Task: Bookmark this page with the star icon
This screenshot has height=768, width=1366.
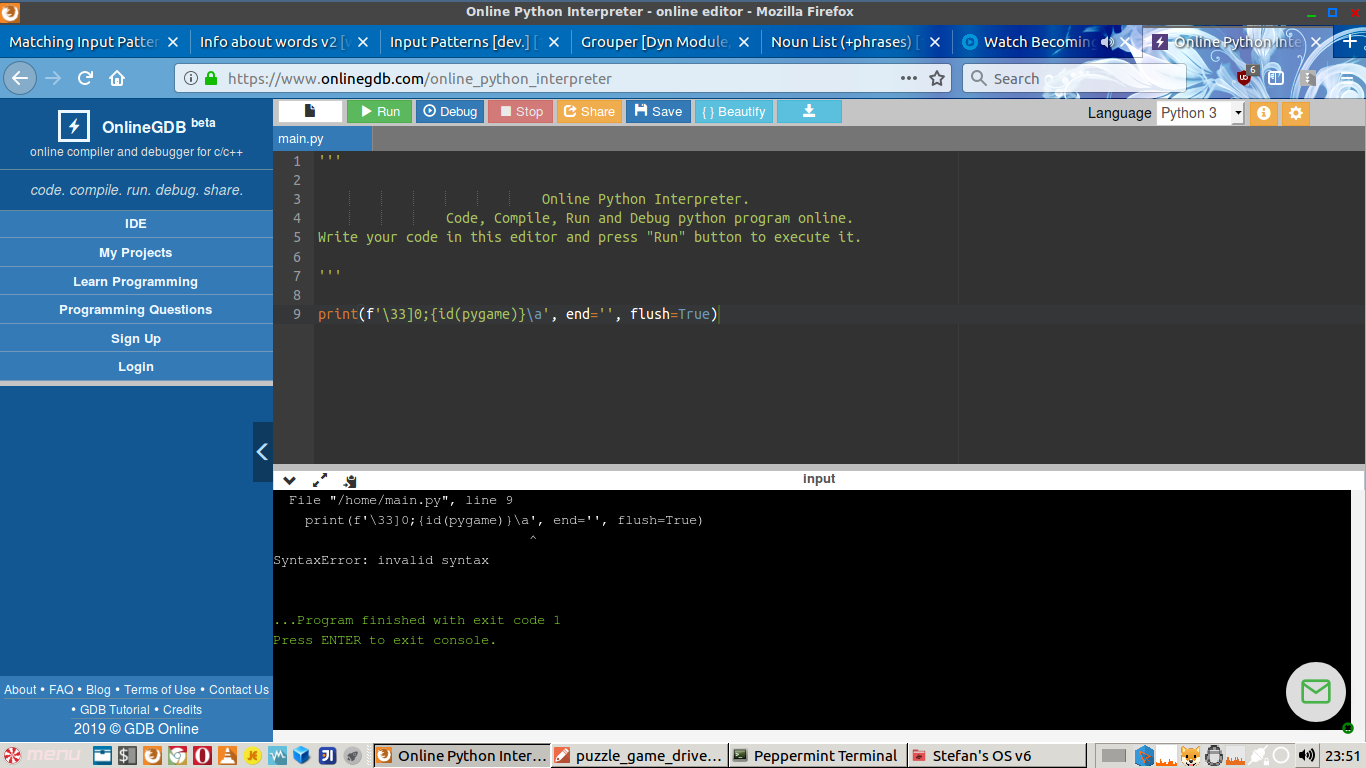Action: pos(937,78)
